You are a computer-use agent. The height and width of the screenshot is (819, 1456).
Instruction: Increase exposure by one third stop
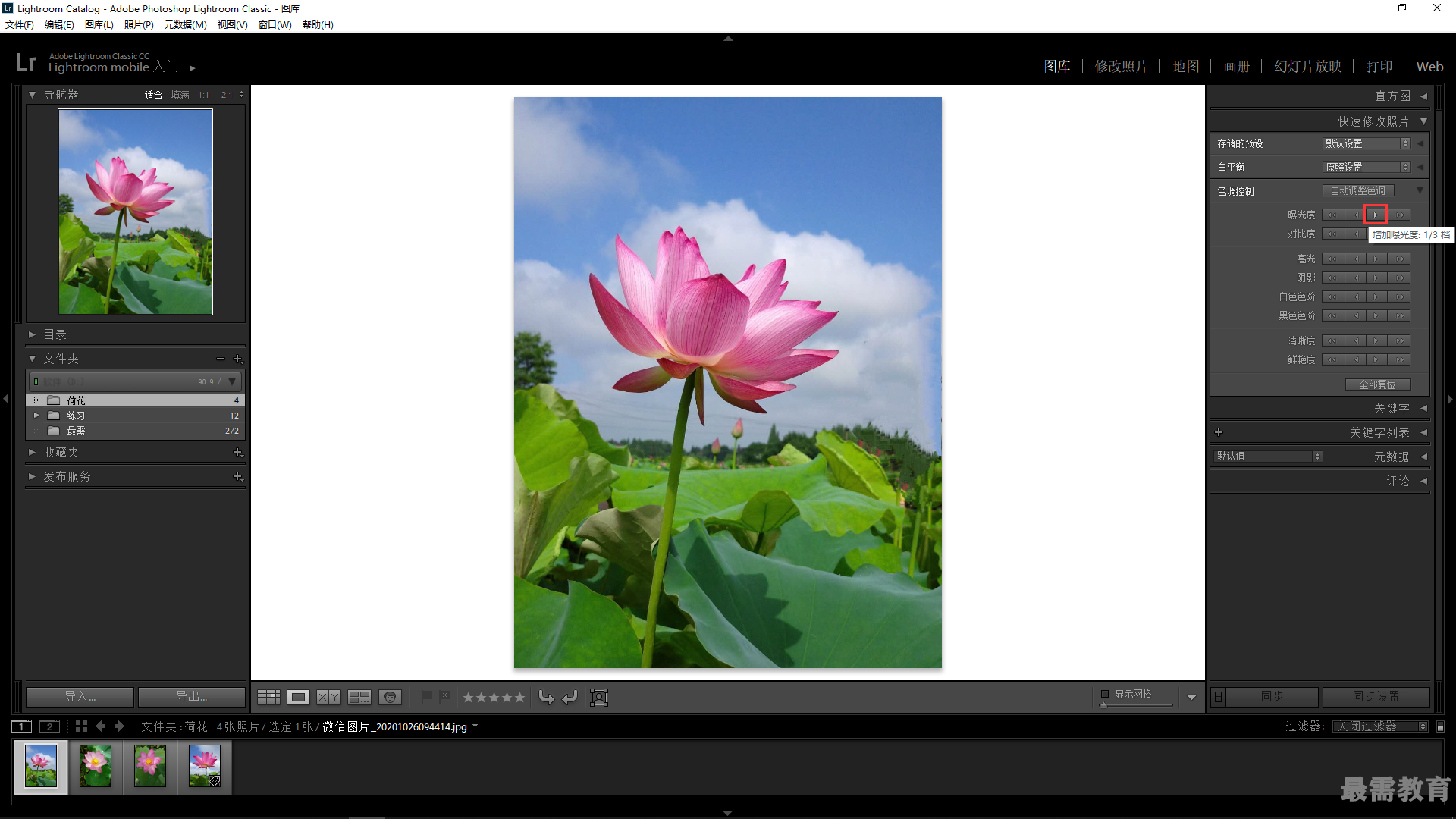[x=1376, y=215]
